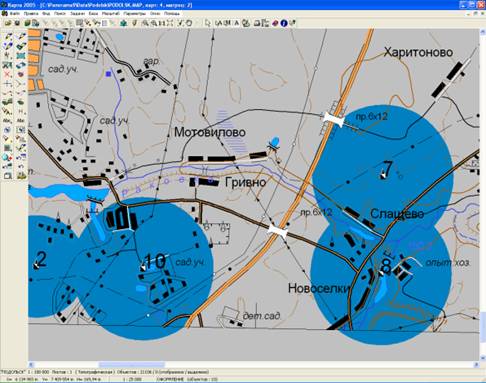486x383 pixels.
Task: Click the blue information icon in the toolbar
Action: (284, 23)
